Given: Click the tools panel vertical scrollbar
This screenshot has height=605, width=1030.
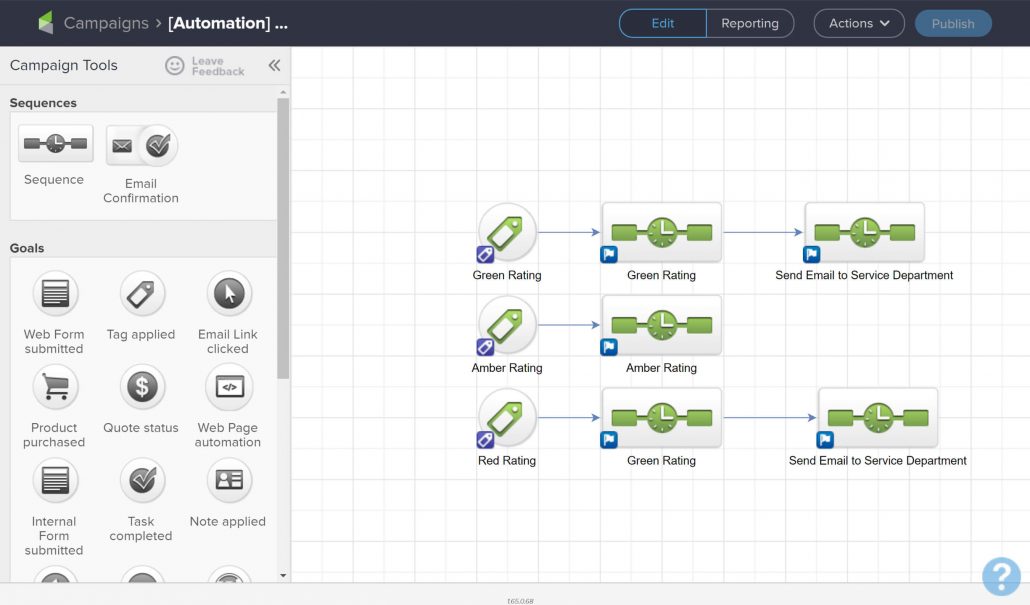Looking at the screenshot, I should (x=283, y=238).
